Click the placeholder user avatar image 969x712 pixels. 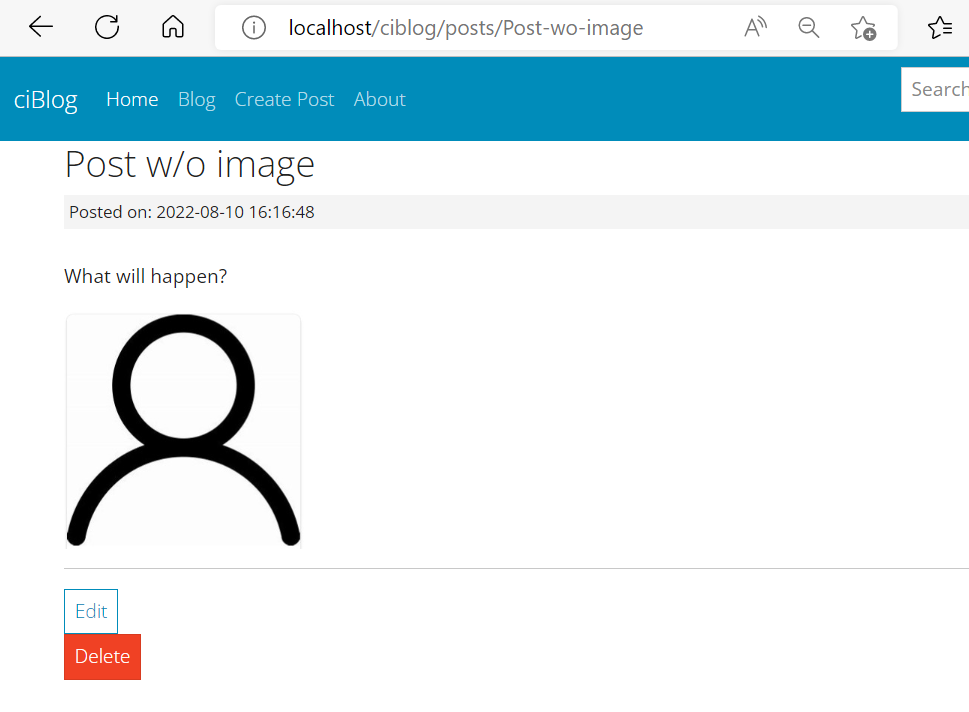tap(184, 431)
